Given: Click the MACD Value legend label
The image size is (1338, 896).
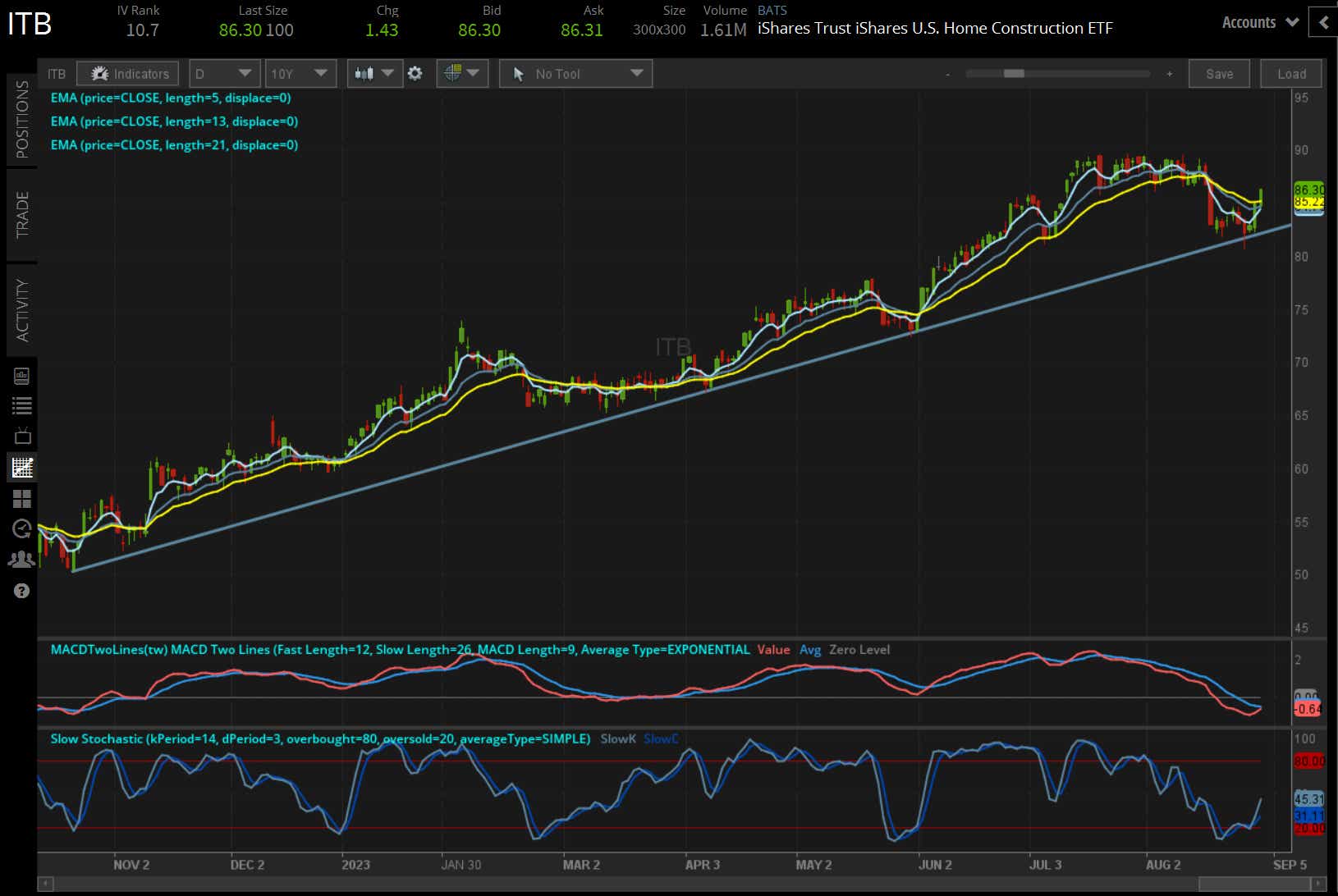Looking at the screenshot, I should point(773,650).
